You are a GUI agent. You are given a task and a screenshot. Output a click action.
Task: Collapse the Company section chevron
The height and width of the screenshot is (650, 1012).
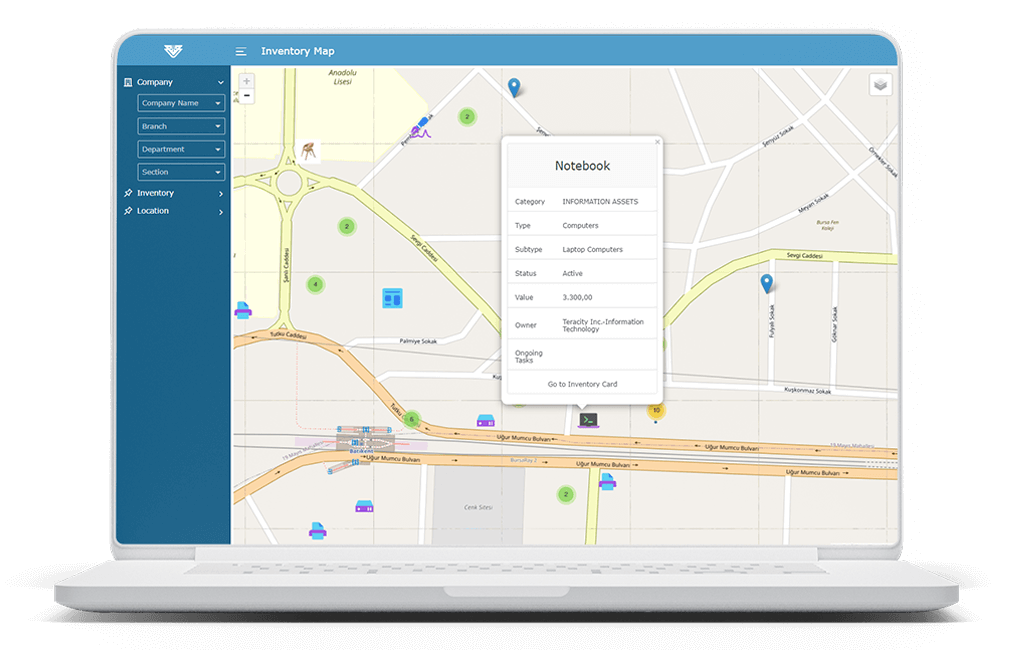[221, 83]
